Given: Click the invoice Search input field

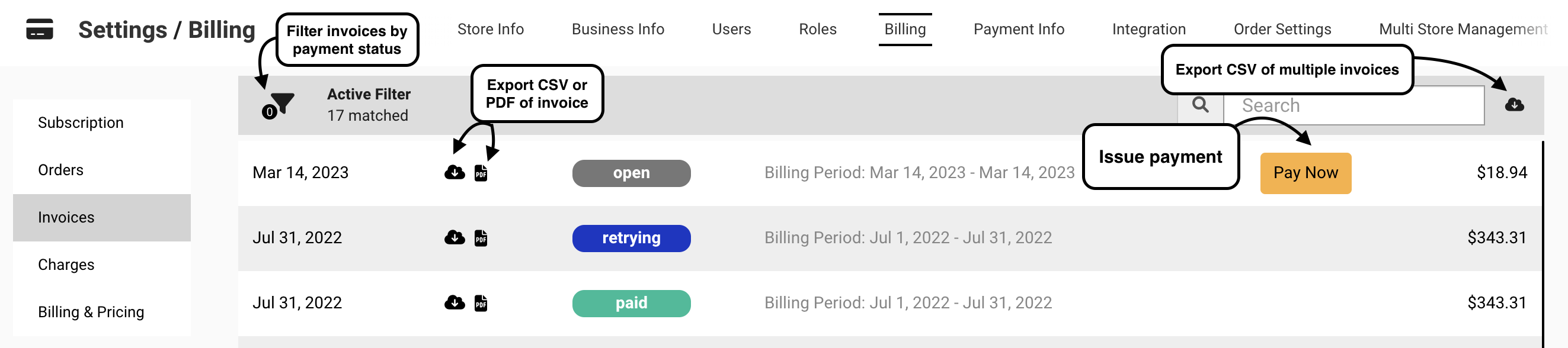Looking at the screenshot, I should [x=1353, y=105].
